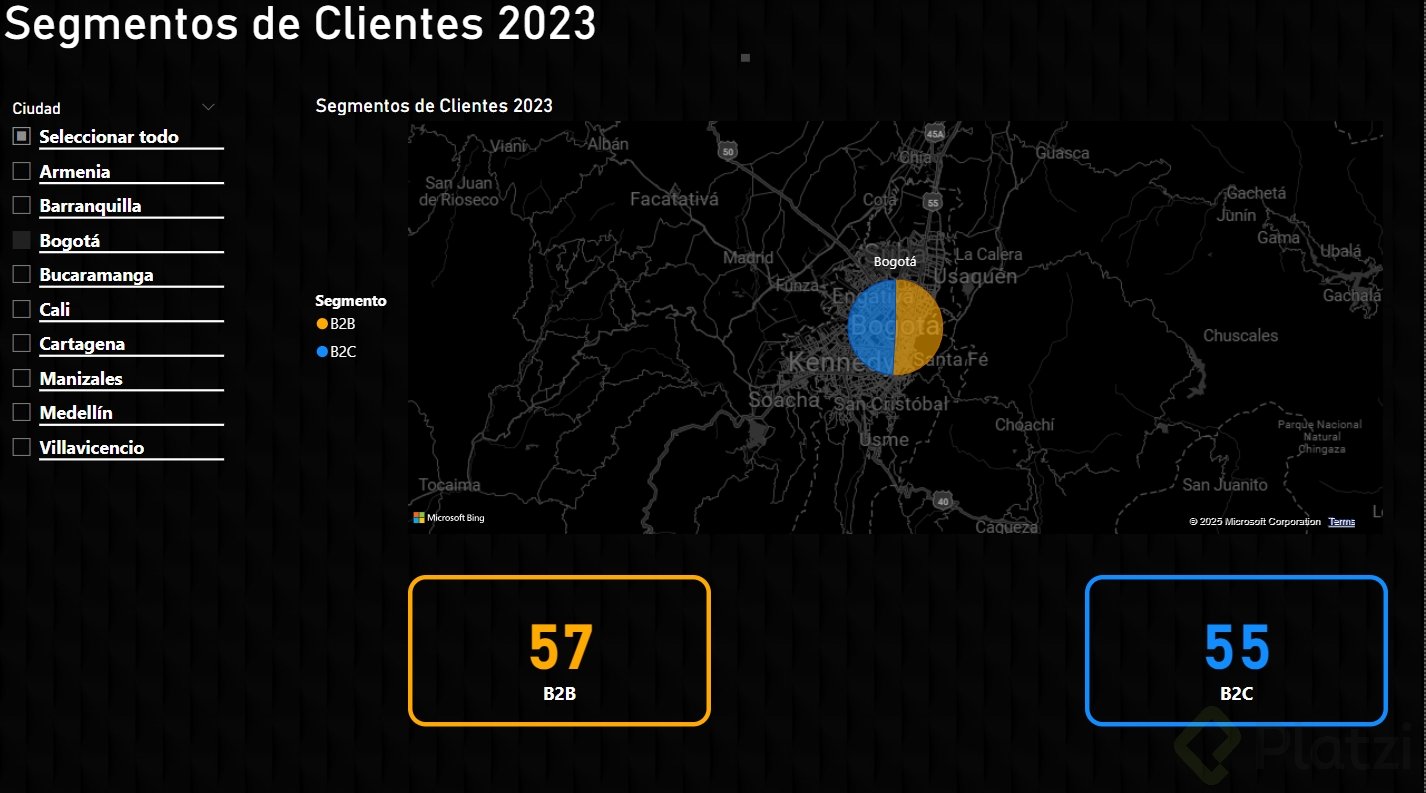Click the Tocaima label on the map
Viewport: 1426px width, 793px height.
coord(450,485)
